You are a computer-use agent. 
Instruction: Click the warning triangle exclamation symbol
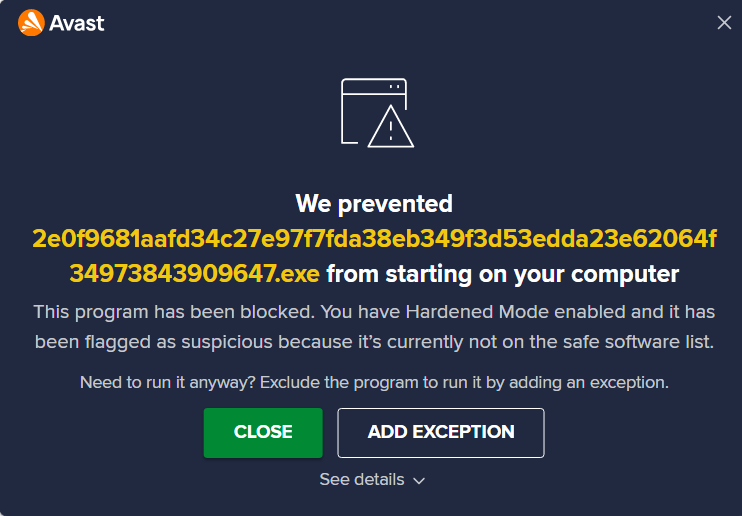pyautogui.click(x=390, y=127)
